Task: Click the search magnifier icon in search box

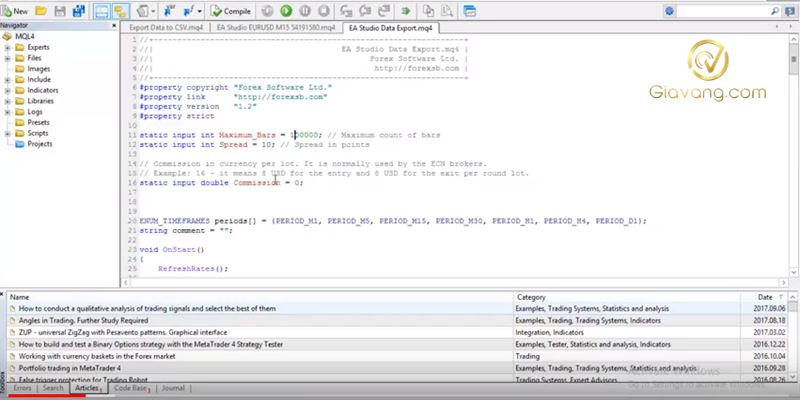Action: point(774,11)
